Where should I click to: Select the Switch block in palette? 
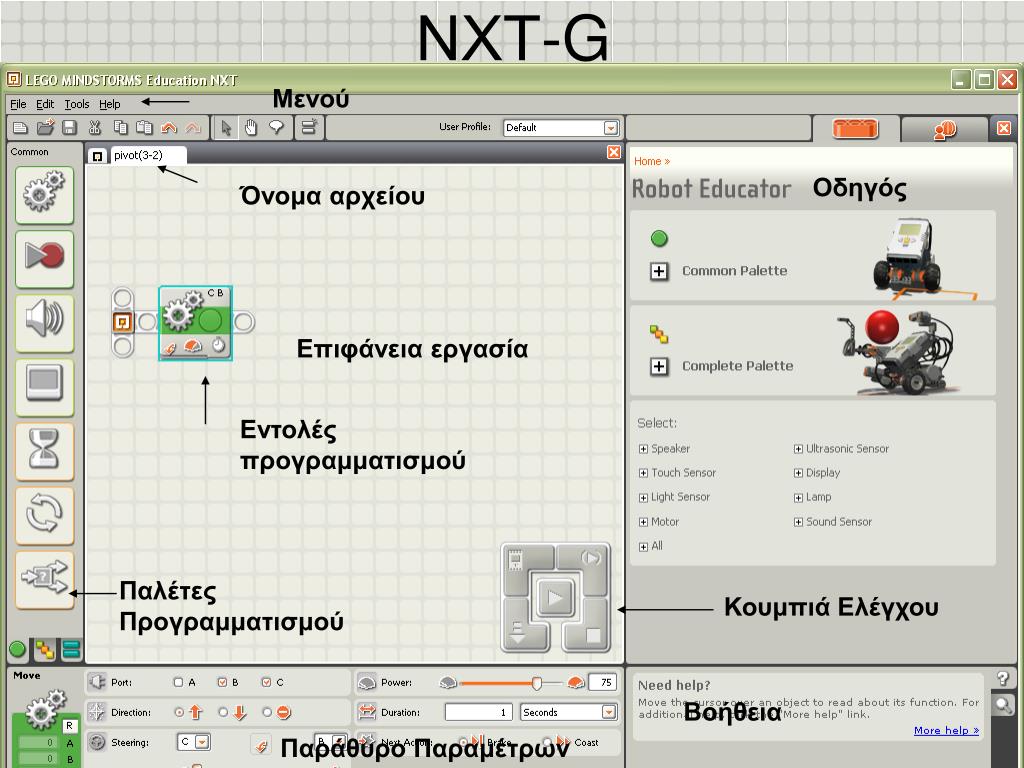tap(44, 579)
